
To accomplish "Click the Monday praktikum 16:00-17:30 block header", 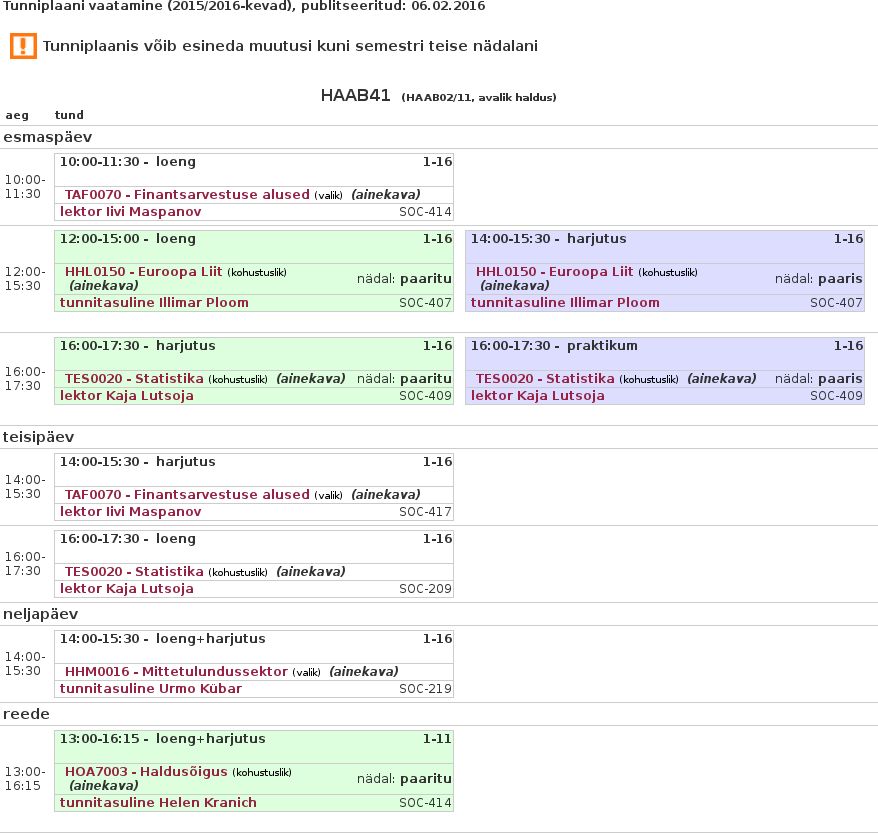I will point(553,346).
